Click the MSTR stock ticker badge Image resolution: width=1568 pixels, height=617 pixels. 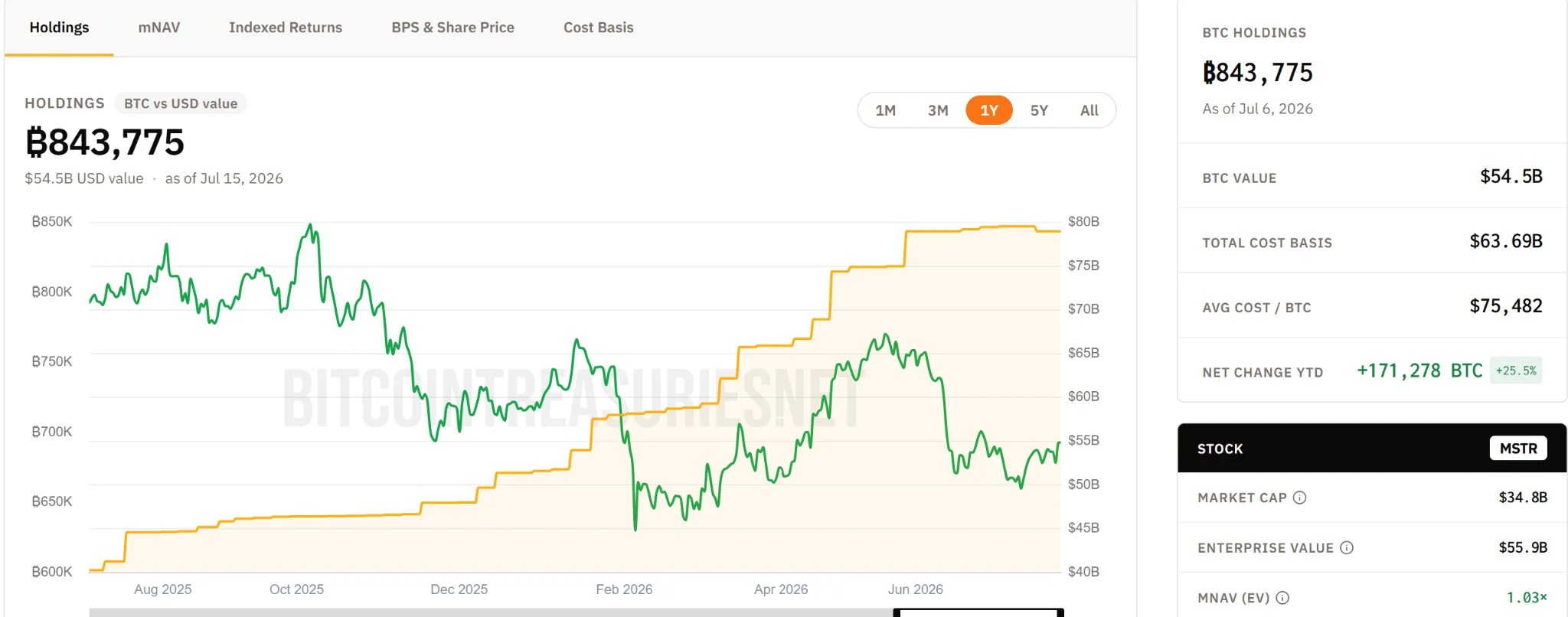tap(1518, 449)
